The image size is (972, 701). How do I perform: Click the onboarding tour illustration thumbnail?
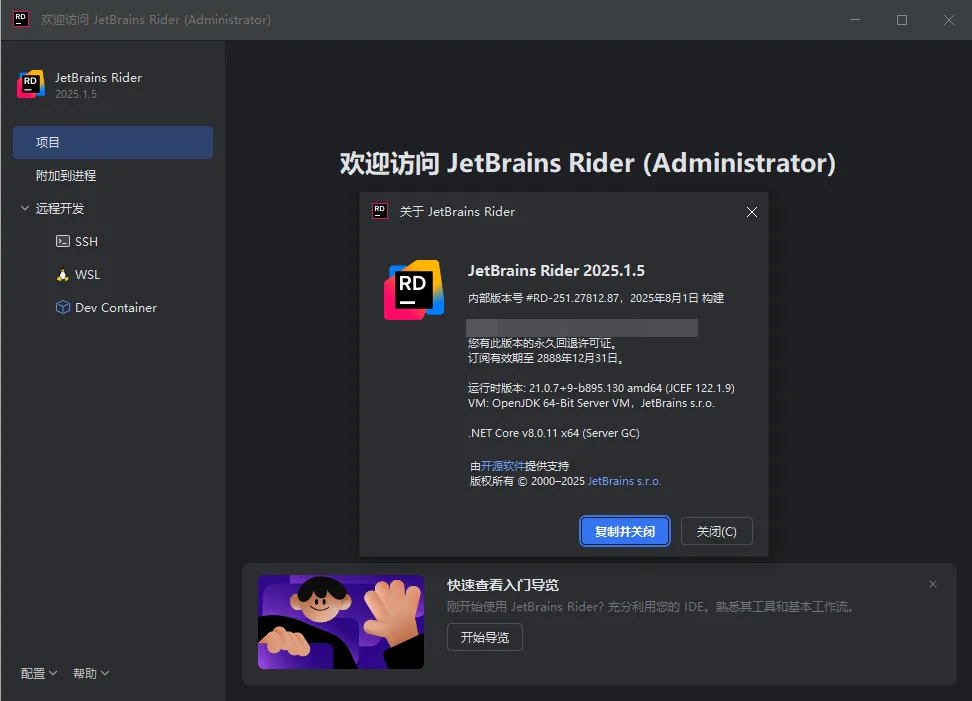pos(341,622)
